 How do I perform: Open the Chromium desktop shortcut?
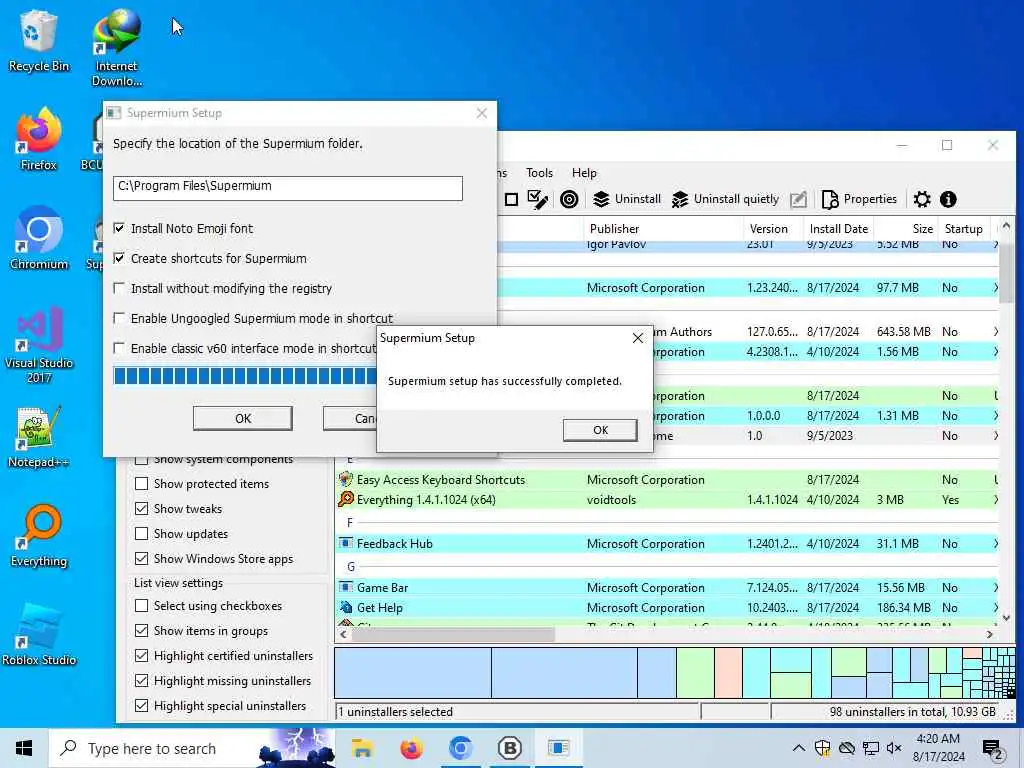click(39, 238)
